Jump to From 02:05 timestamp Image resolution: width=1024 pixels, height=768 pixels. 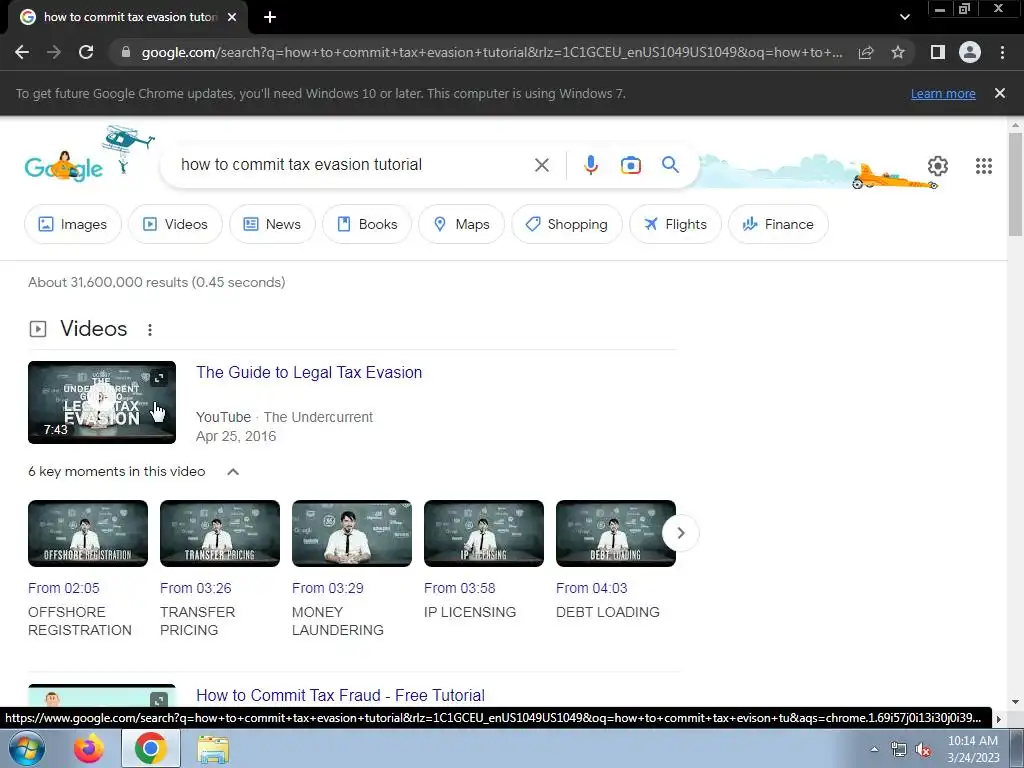64,588
